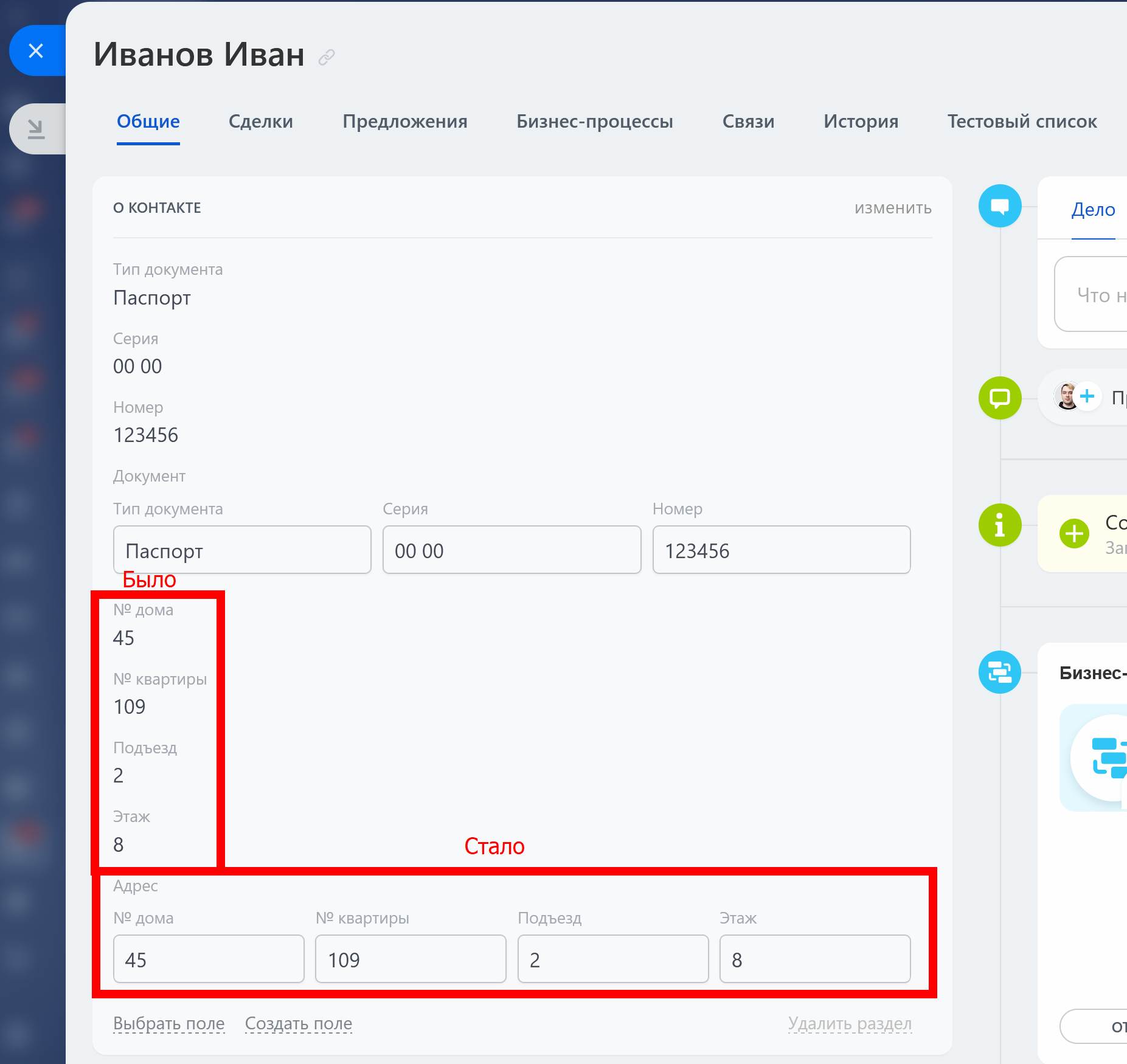Click the business process timeline icon
This screenshot has height=1064, width=1127.
click(x=999, y=672)
